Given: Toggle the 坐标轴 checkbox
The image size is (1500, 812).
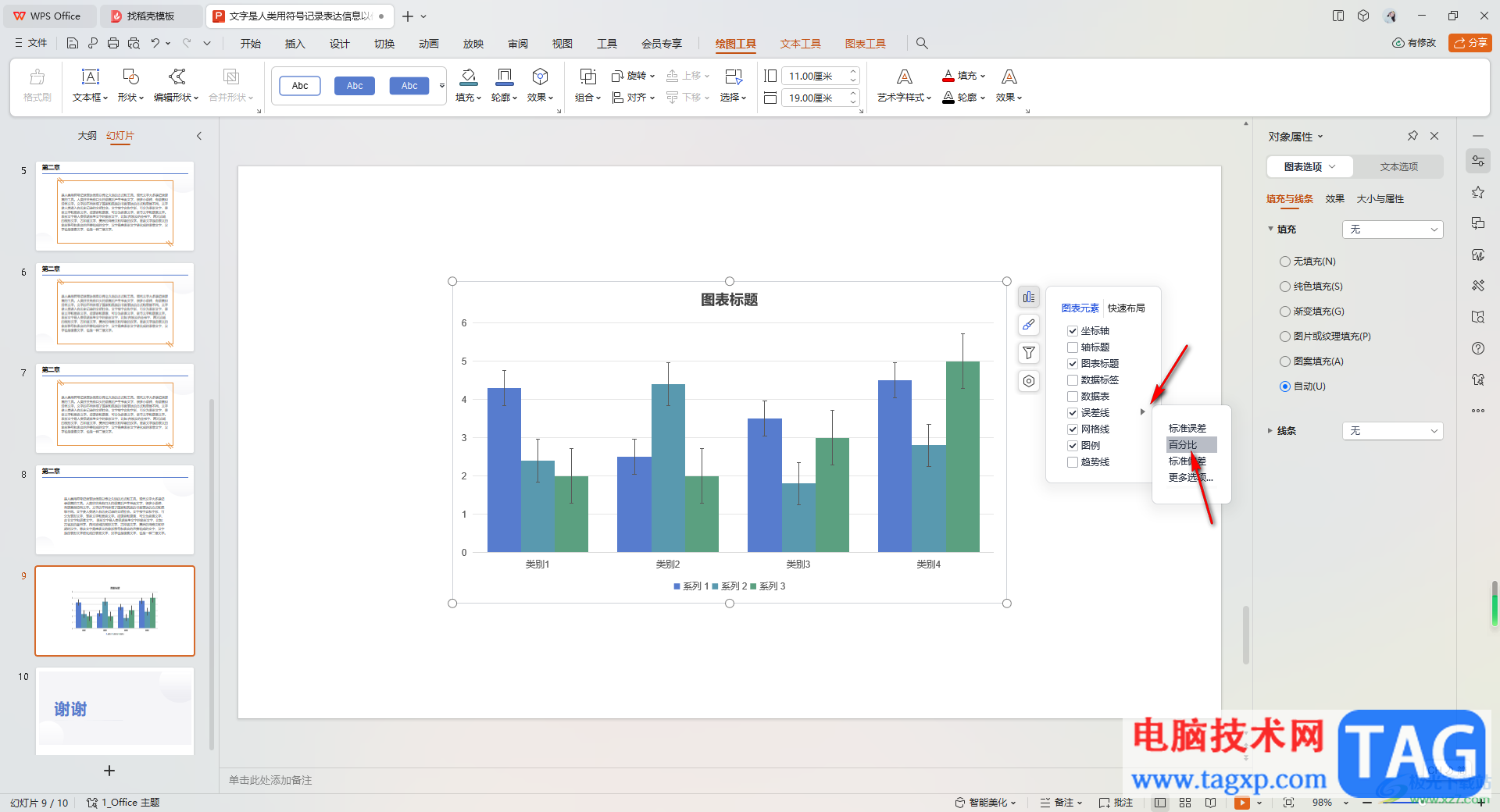Looking at the screenshot, I should click(1073, 331).
